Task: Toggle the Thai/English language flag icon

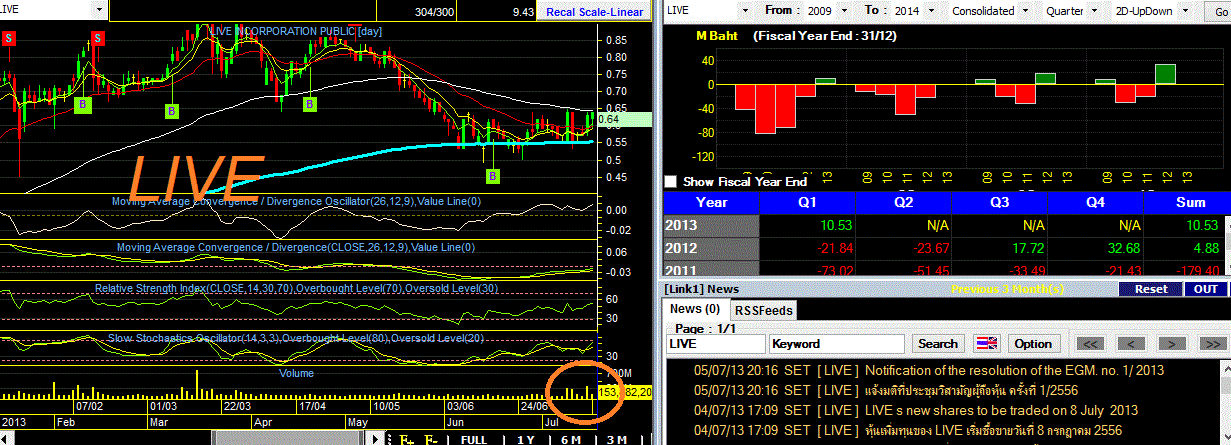Action: click(987, 343)
